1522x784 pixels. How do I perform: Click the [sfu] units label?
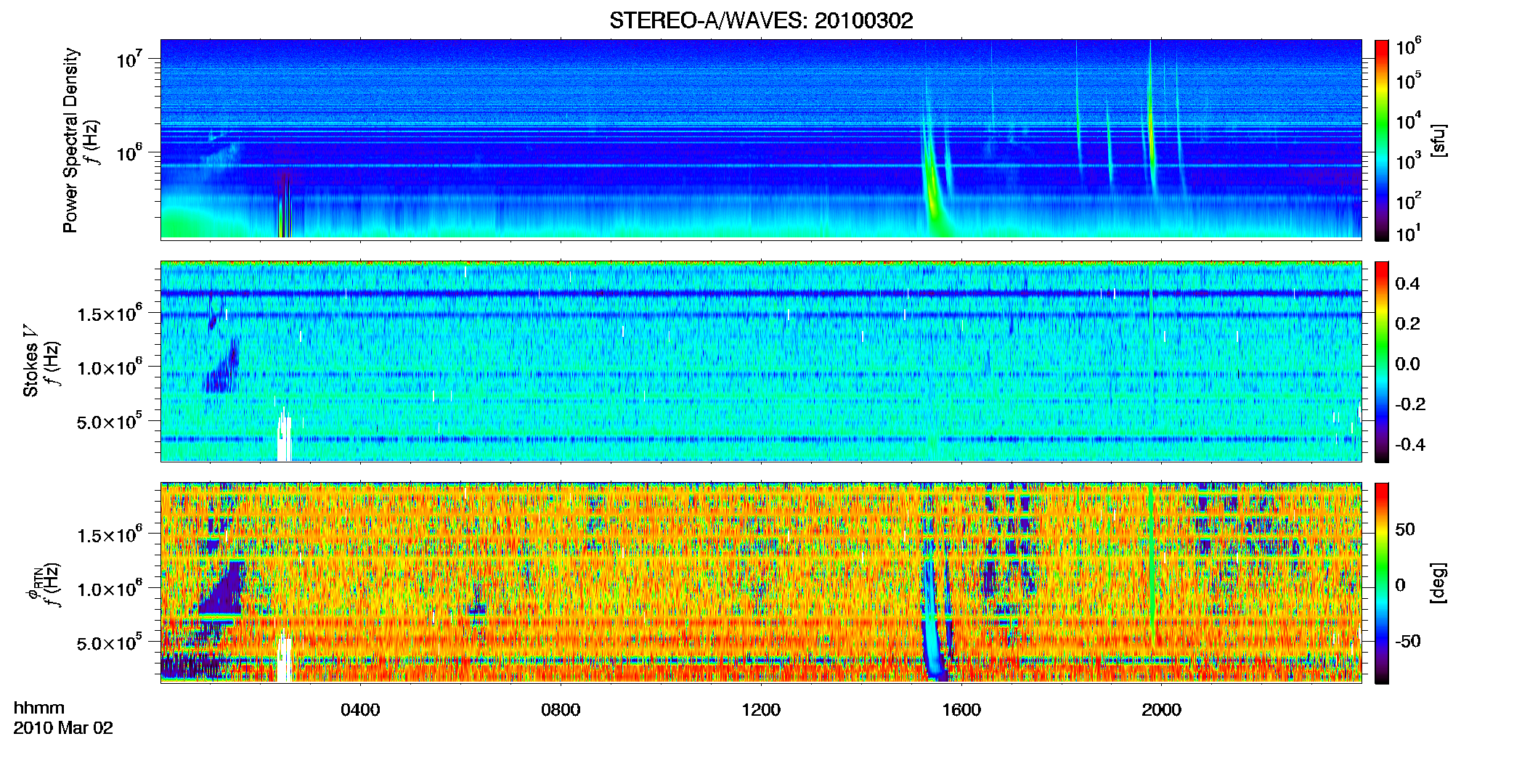pyautogui.click(x=1439, y=140)
